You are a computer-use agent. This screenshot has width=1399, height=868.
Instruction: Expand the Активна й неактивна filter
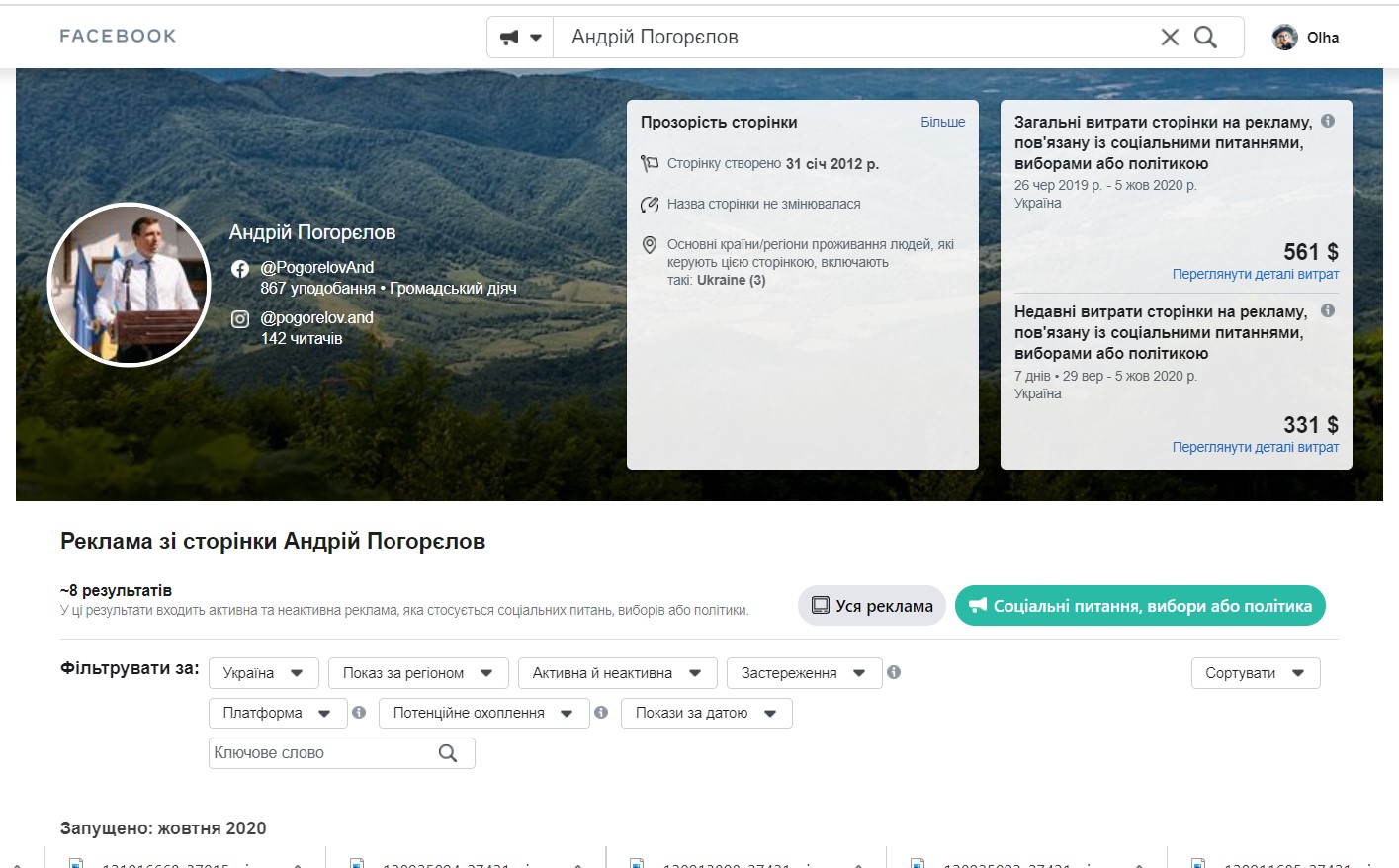tap(618, 673)
